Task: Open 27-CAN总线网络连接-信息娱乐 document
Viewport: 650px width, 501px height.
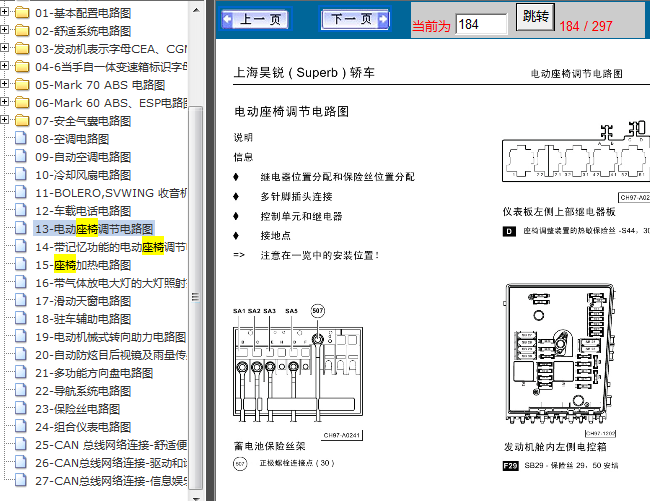Action: click(x=111, y=481)
